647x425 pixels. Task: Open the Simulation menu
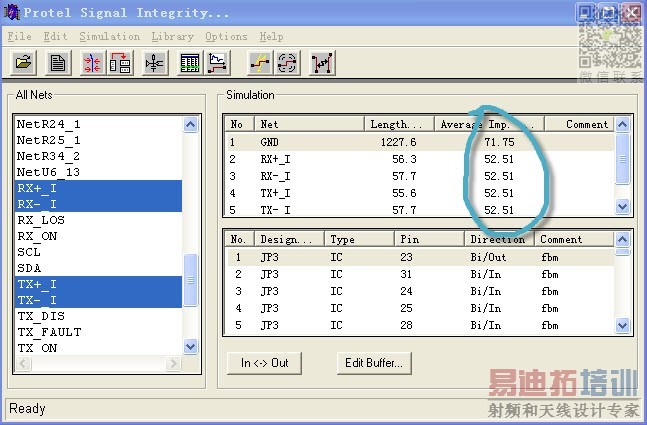[109, 37]
